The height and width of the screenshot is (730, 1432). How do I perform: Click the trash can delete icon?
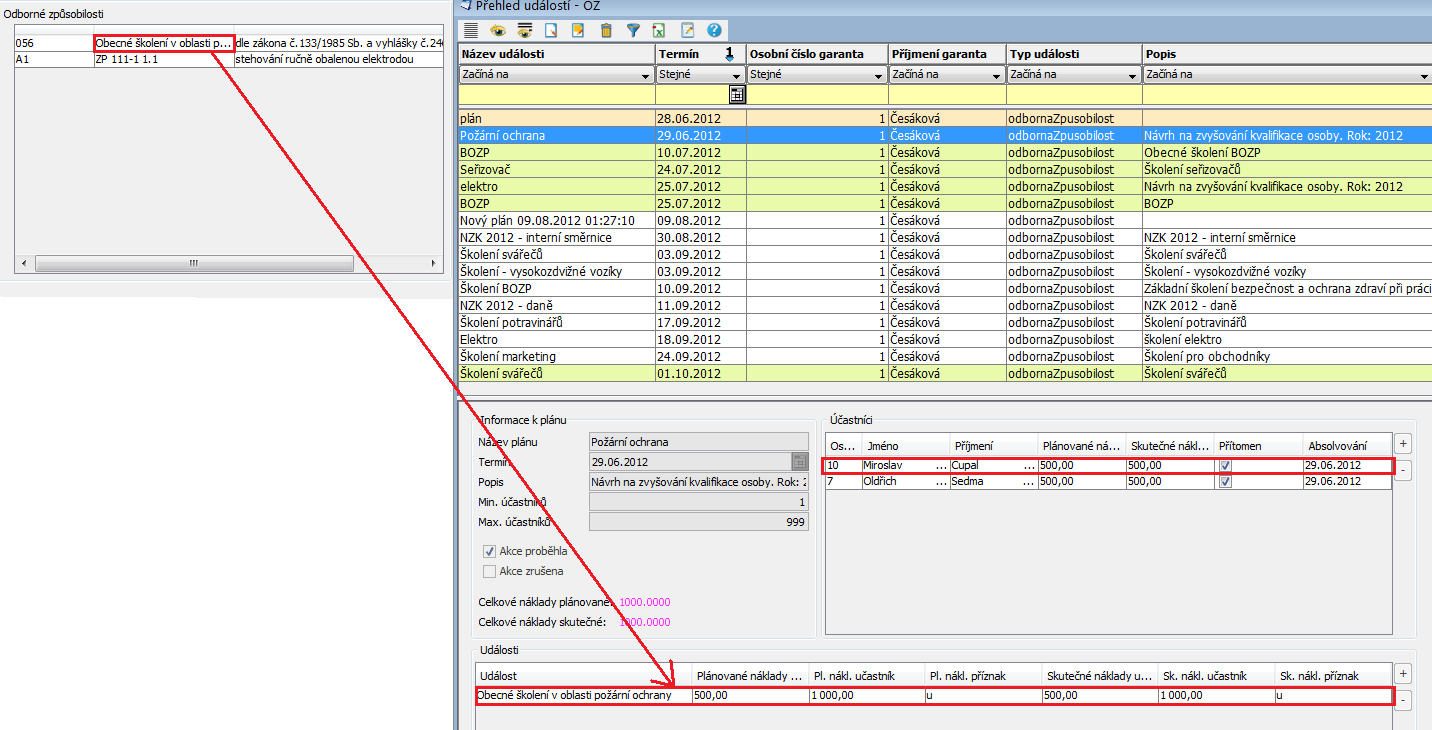[606, 31]
